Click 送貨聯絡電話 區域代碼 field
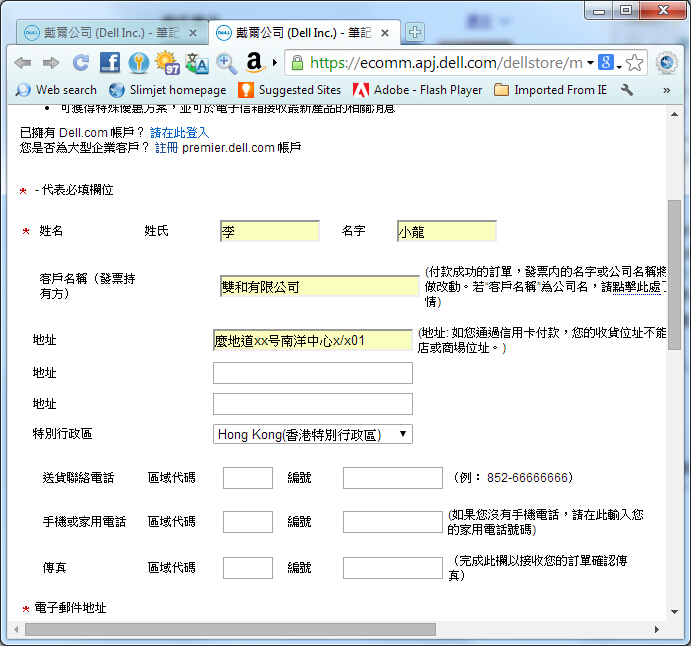 pos(248,478)
